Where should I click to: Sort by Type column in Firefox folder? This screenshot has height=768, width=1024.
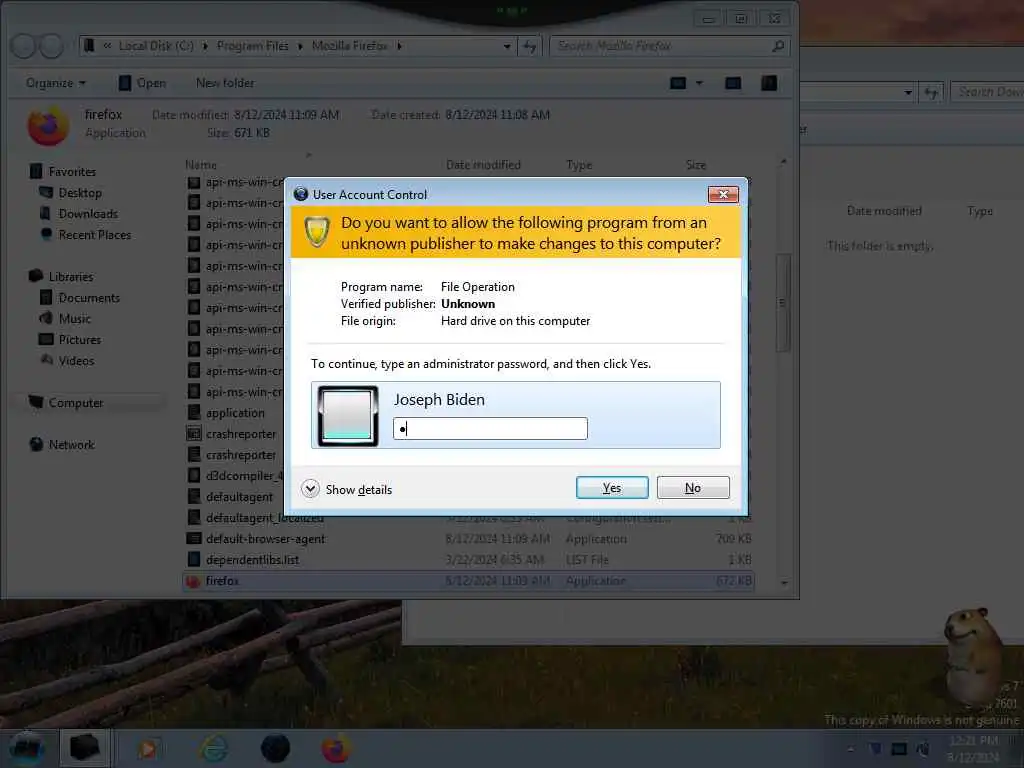579,165
